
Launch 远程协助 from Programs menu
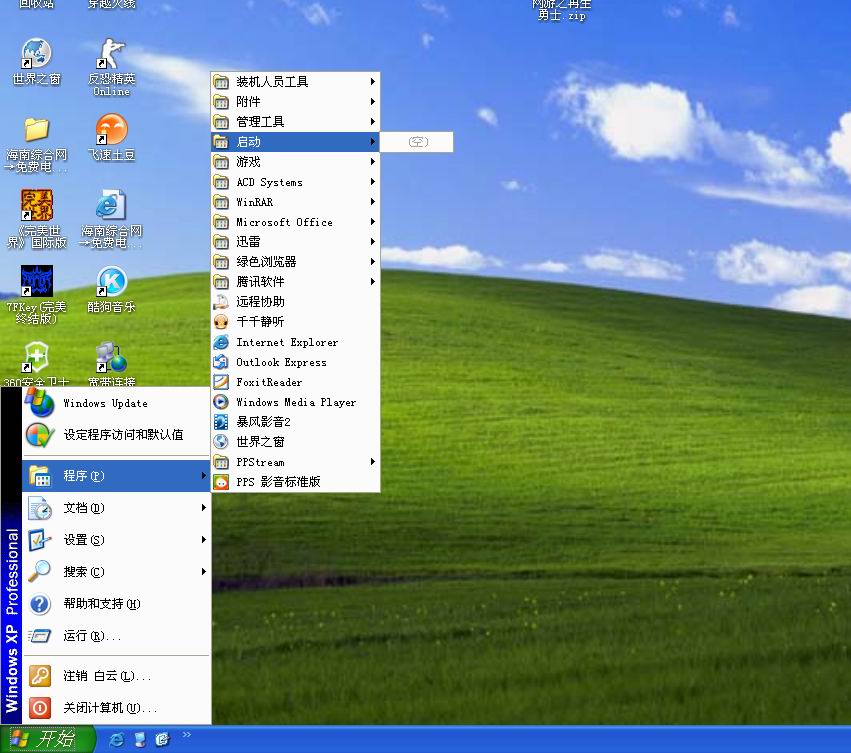click(295, 302)
